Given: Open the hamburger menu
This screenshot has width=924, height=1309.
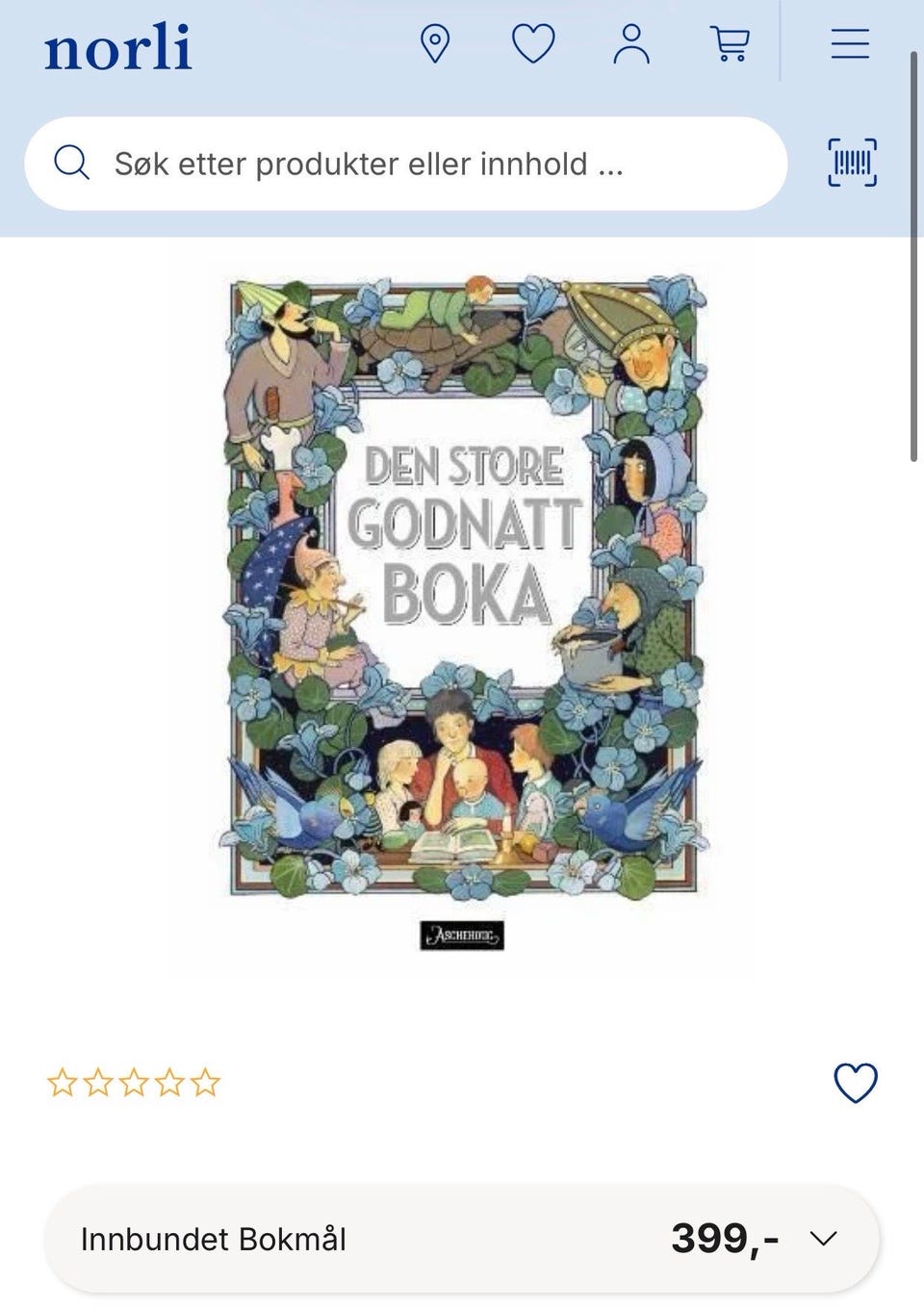Looking at the screenshot, I should click(x=851, y=44).
